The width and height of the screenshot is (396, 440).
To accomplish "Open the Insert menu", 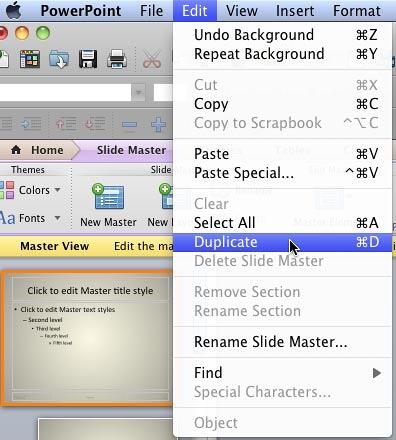I will [x=295, y=11].
